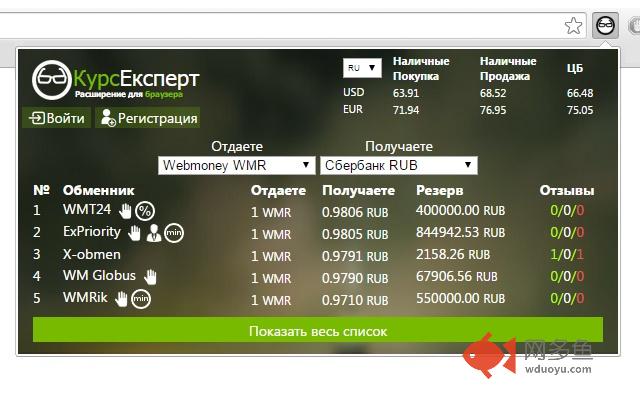The width and height of the screenshot is (640, 400).
Task: Click the rate 0.9791 RUB
Action: [x=355, y=256]
